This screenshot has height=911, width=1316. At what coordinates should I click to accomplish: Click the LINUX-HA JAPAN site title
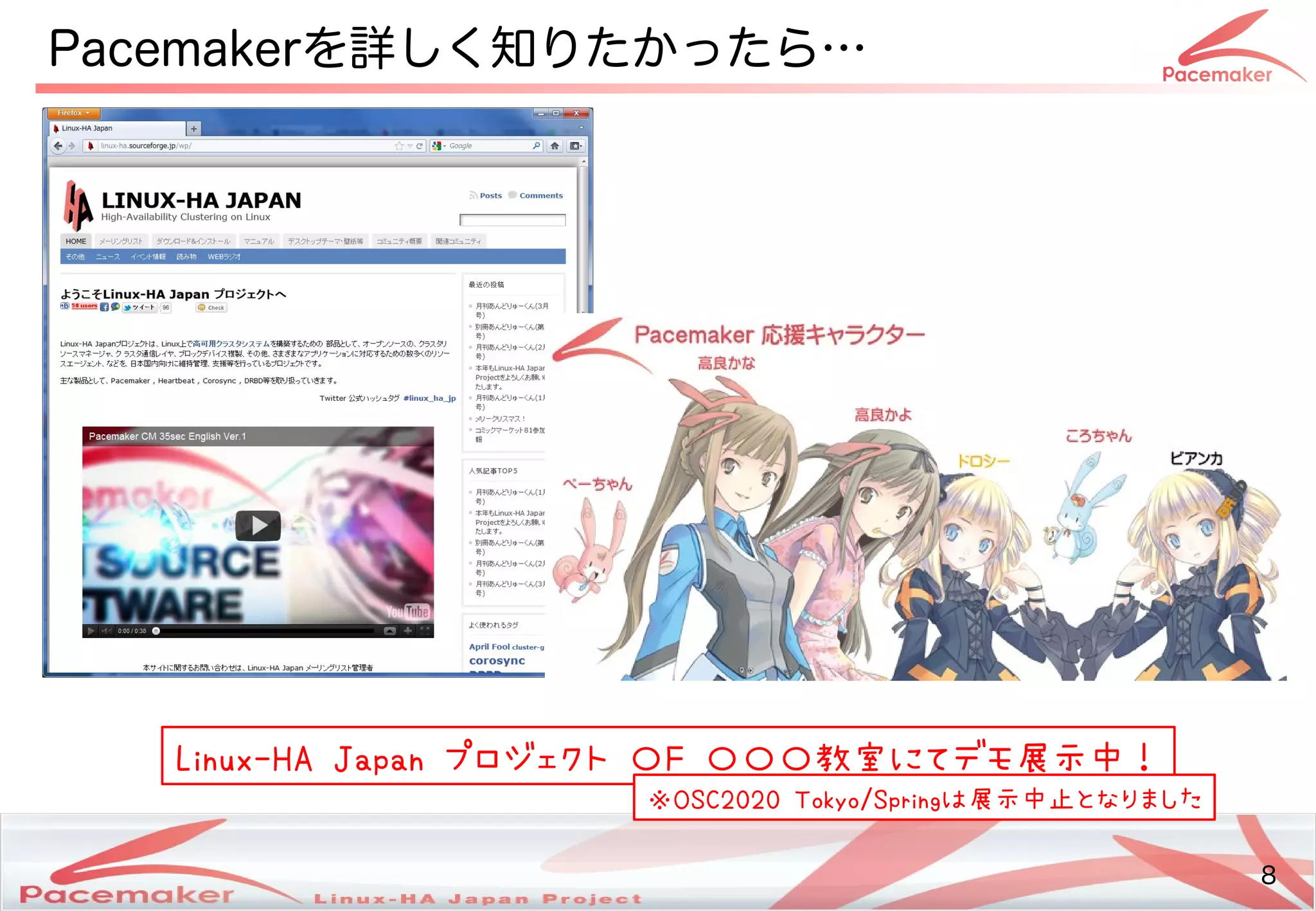click(201, 200)
